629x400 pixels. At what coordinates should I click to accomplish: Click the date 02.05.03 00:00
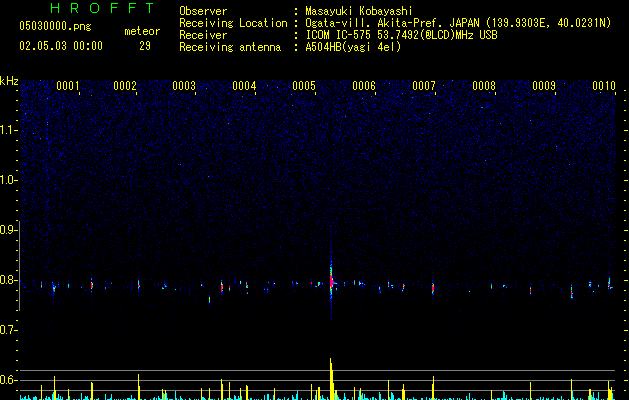(x=61, y=46)
